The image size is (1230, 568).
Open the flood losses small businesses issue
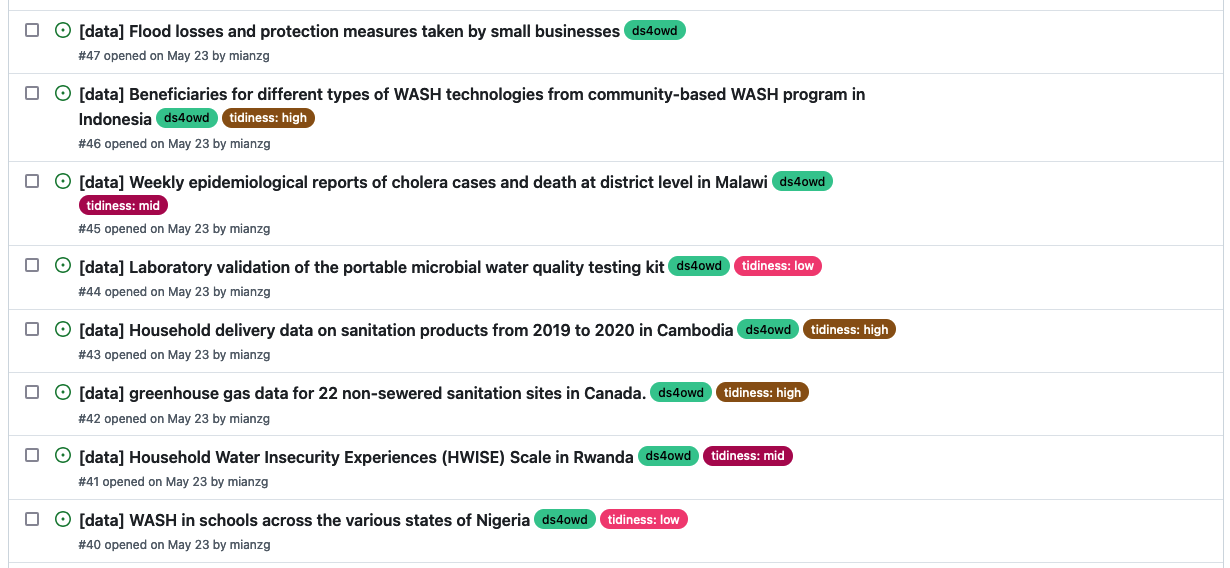[x=349, y=31]
